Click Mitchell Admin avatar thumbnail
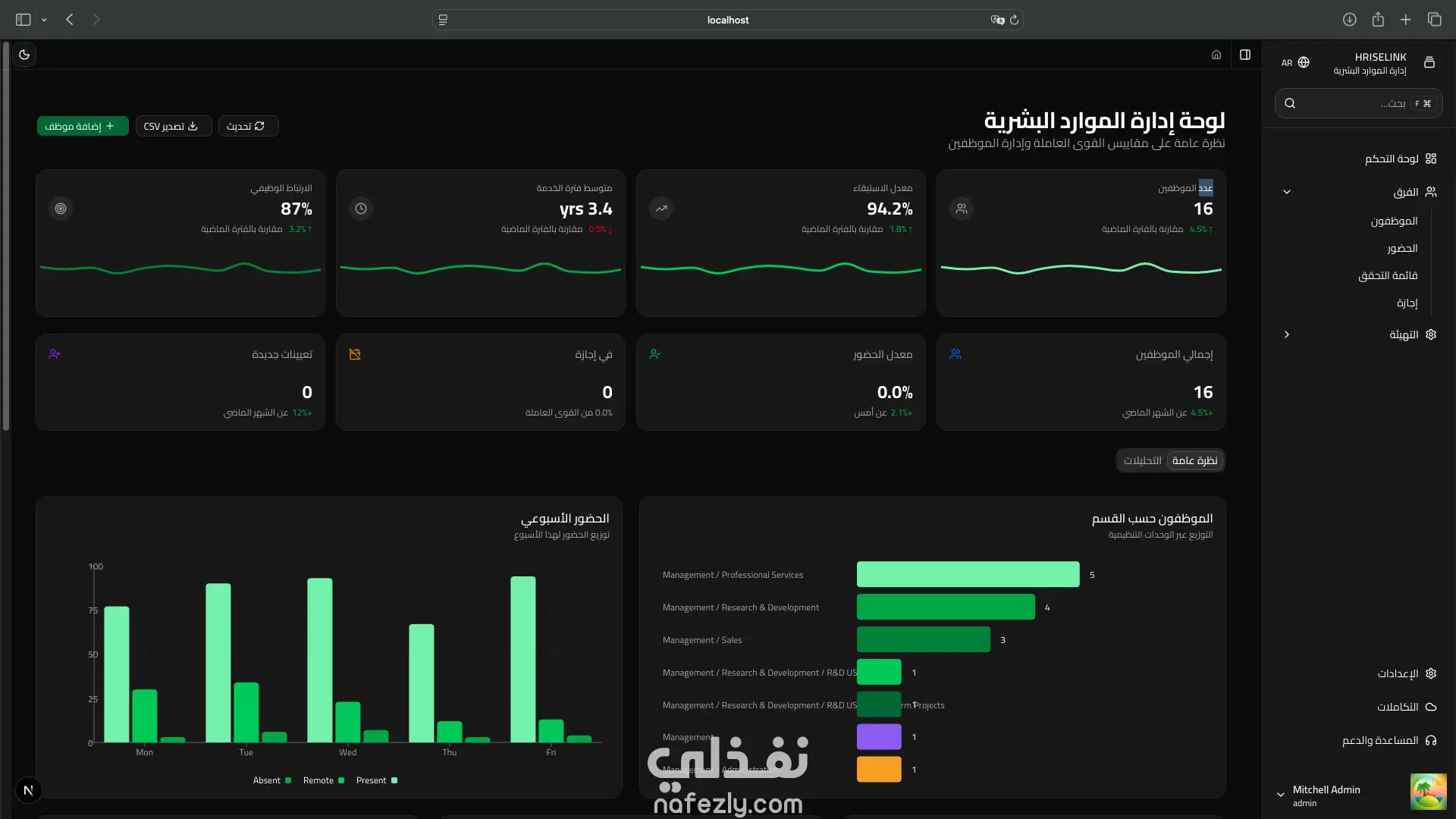This screenshot has height=819, width=1456. click(x=1429, y=792)
